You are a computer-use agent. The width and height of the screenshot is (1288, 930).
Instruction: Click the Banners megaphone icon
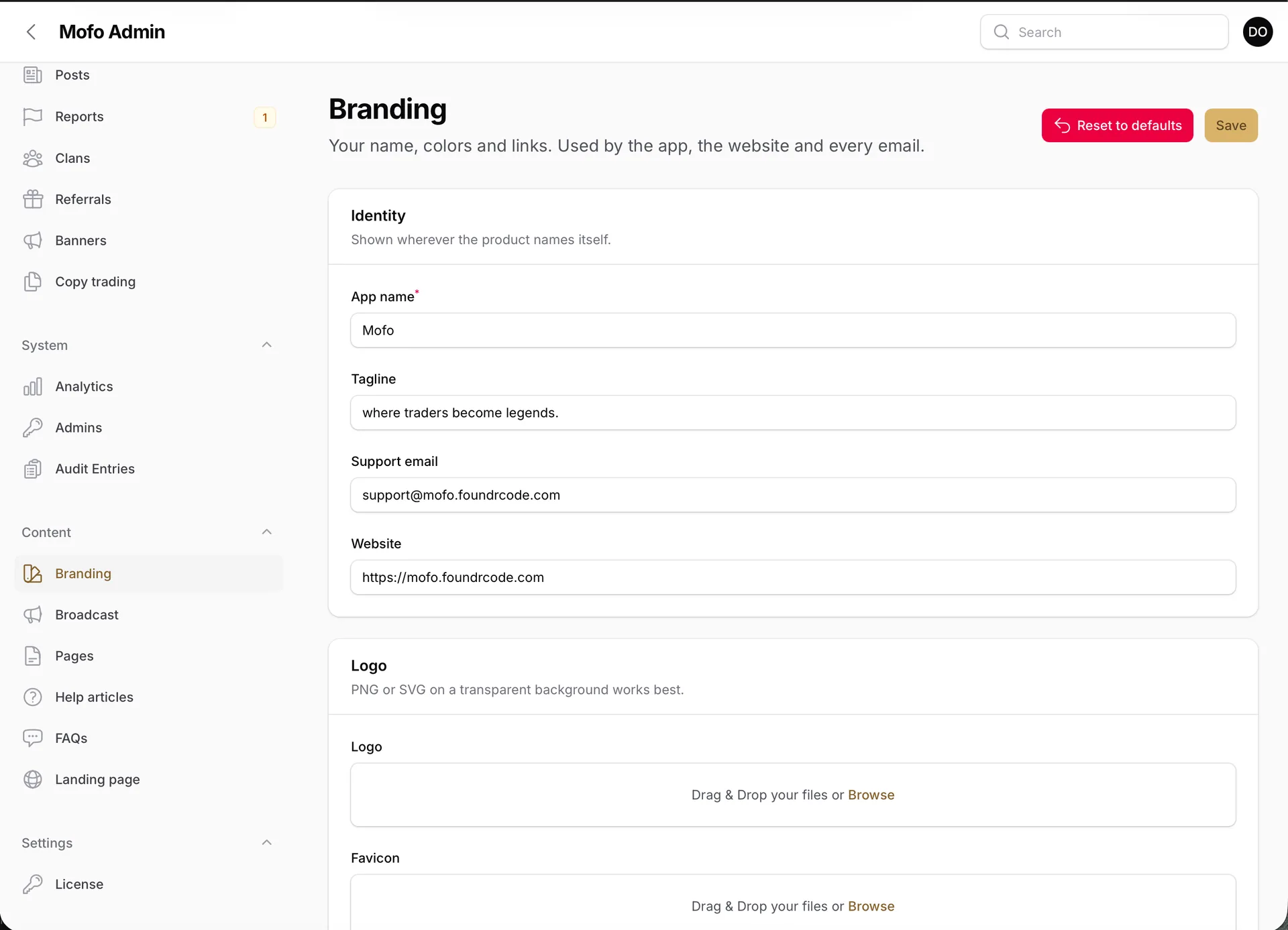(x=32, y=241)
